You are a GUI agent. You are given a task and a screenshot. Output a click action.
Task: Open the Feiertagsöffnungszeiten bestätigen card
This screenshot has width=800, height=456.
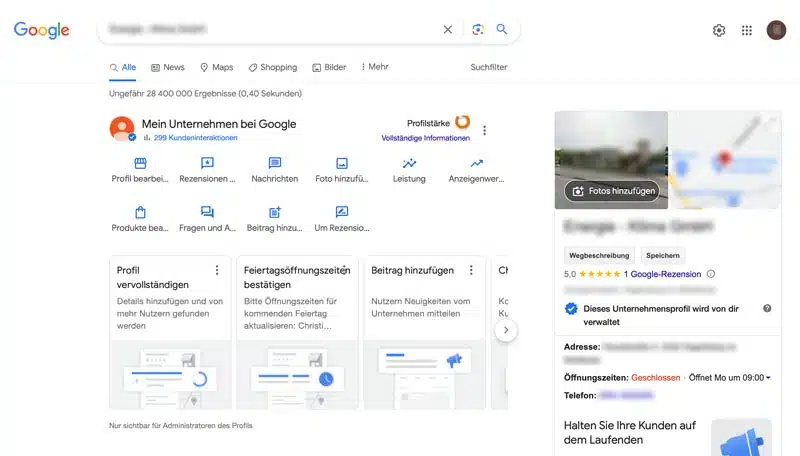[297, 333]
